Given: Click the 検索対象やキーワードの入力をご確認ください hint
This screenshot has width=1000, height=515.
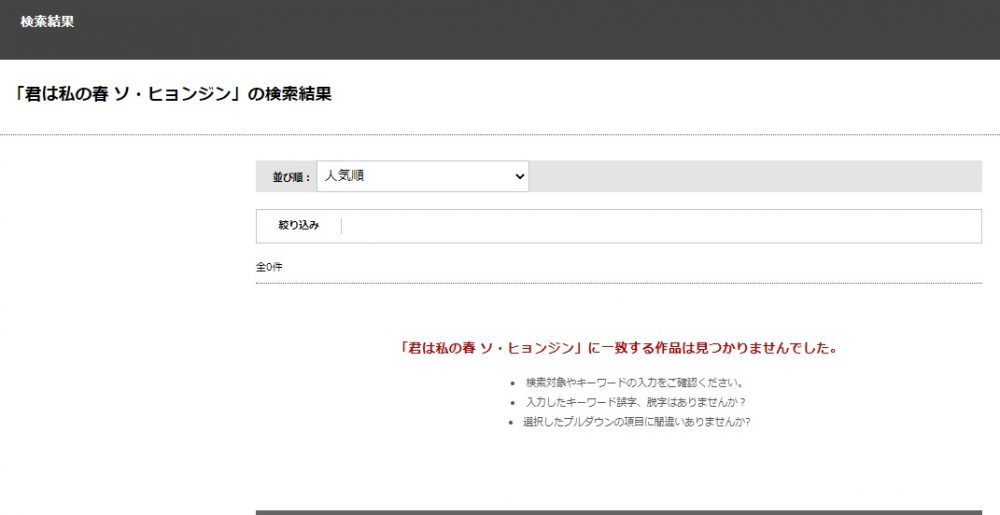Looking at the screenshot, I should point(635,382).
